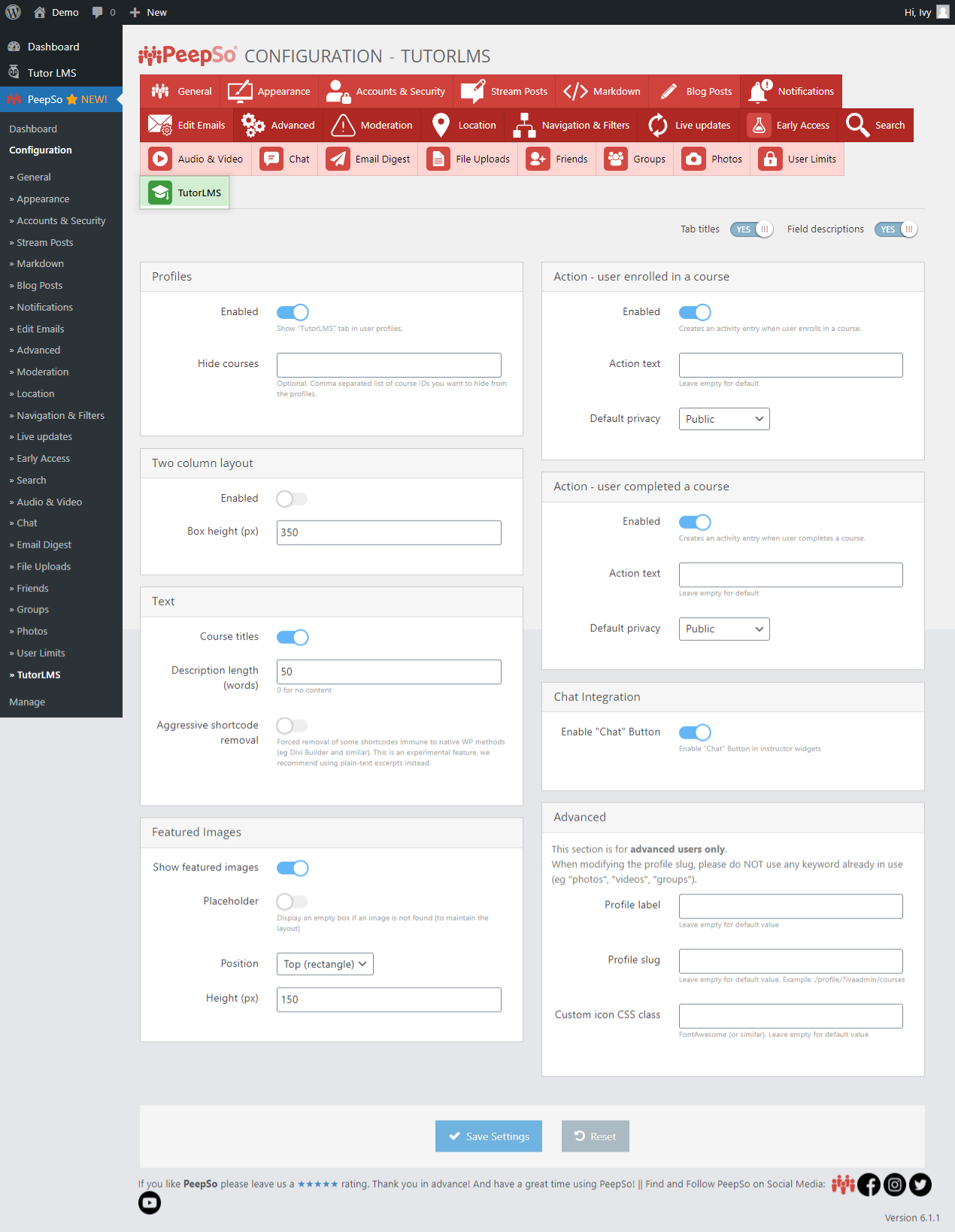Toggle Enabled for user completed action

(695, 522)
